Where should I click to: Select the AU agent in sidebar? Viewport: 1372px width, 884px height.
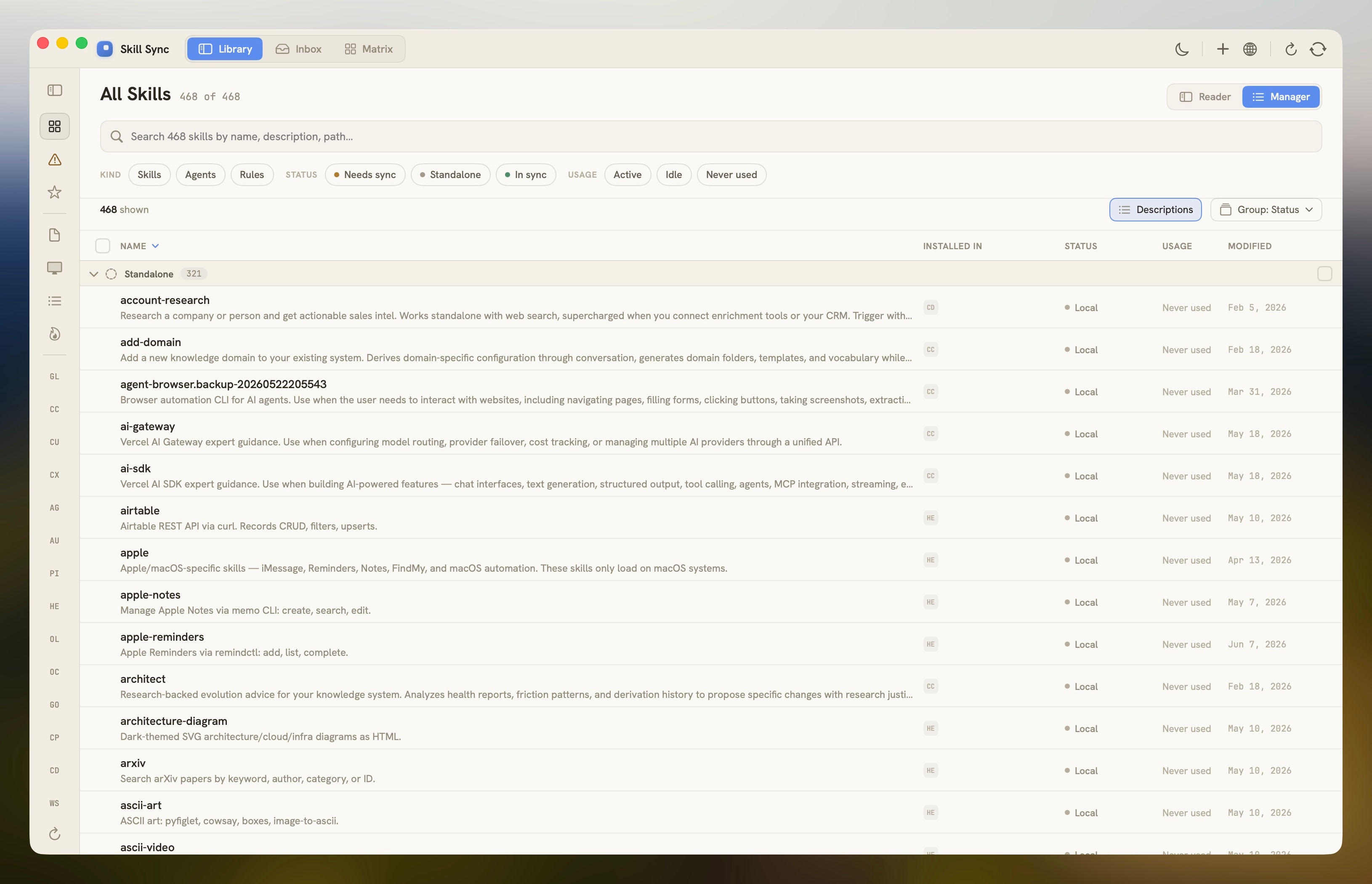pyautogui.click(x=55, y=541)
